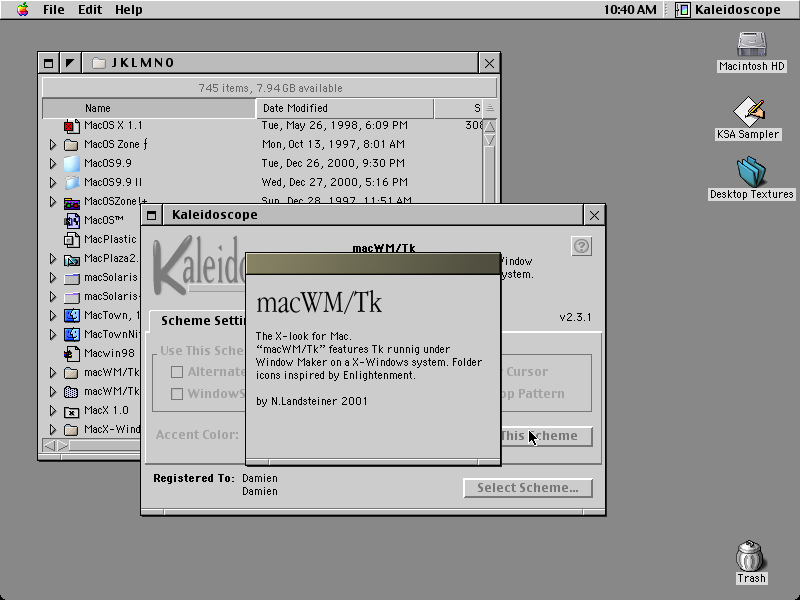This screenshot has height=600, width=800.
Task: Toggle the Alternate checkbox
Action: pos(177,372)
